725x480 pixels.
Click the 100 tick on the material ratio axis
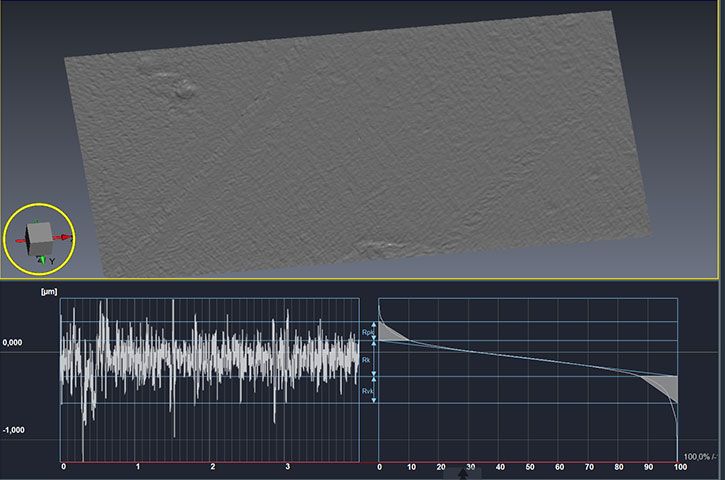point(679,467)
